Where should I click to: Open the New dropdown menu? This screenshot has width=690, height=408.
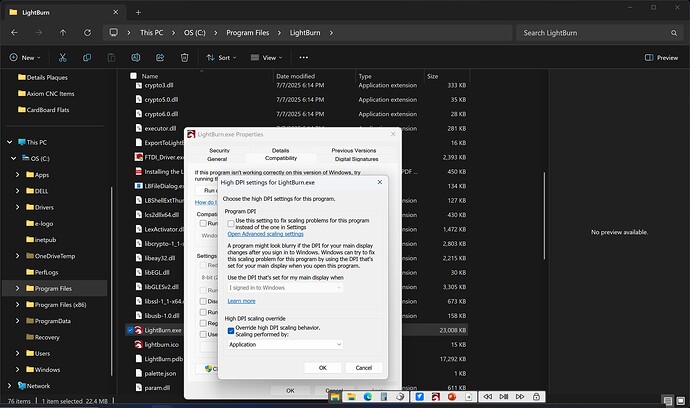(x=25, y=58)
